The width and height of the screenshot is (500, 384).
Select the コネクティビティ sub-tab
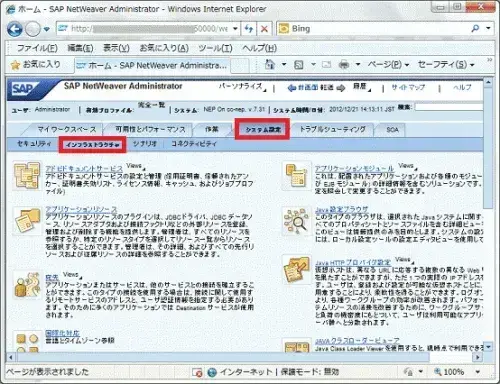click(194, 144)
